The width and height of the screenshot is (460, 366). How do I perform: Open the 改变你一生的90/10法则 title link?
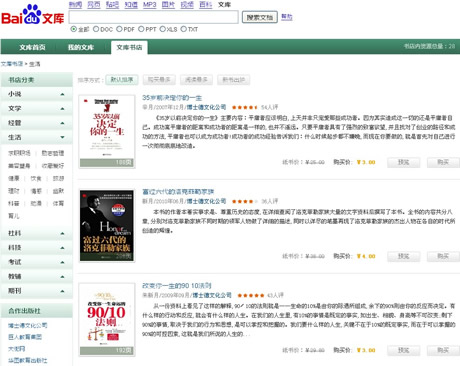coord(177,286)
